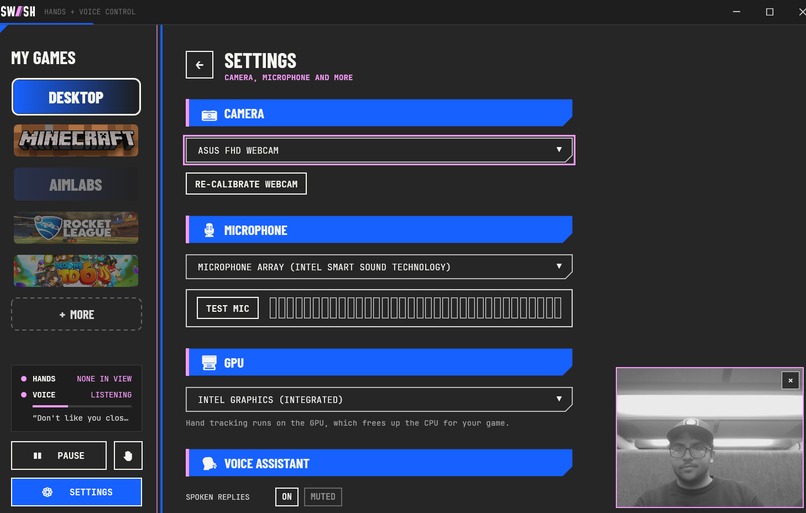Turn spoken replies ON

287,497
